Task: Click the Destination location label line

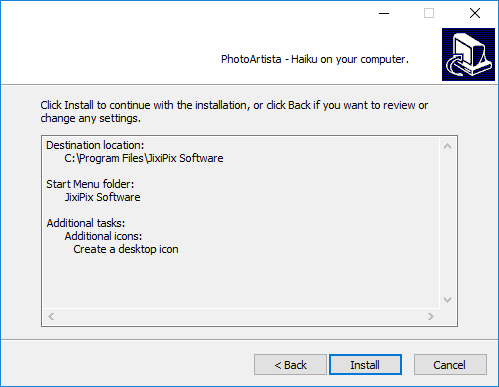Action: (x=95, y=145)
